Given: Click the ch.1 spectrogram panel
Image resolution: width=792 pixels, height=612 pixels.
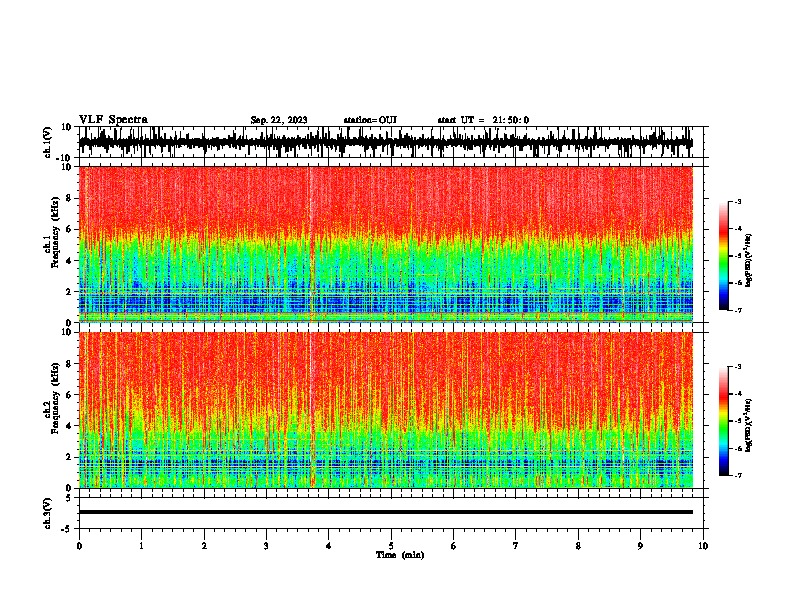Looking at the screenshot, I should tap(386, 244).
